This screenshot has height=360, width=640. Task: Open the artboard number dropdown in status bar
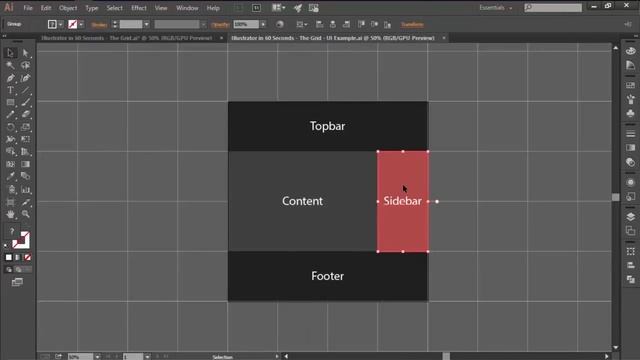tap(147, 357)
